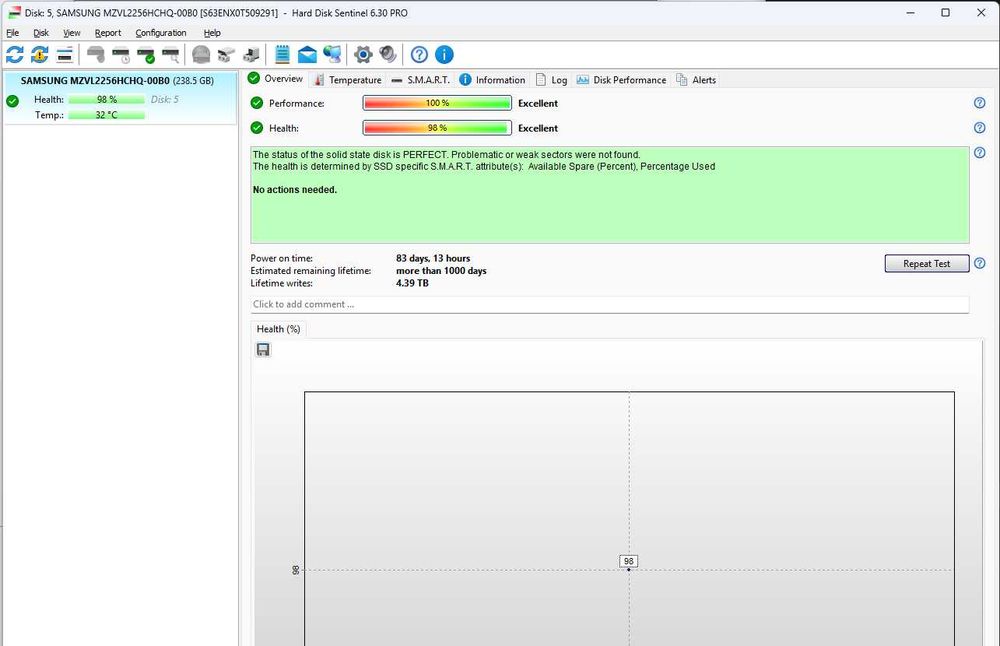Open settings with the gear icon
The width and height of the screenshot is (1000, 646).
(363, 55)
